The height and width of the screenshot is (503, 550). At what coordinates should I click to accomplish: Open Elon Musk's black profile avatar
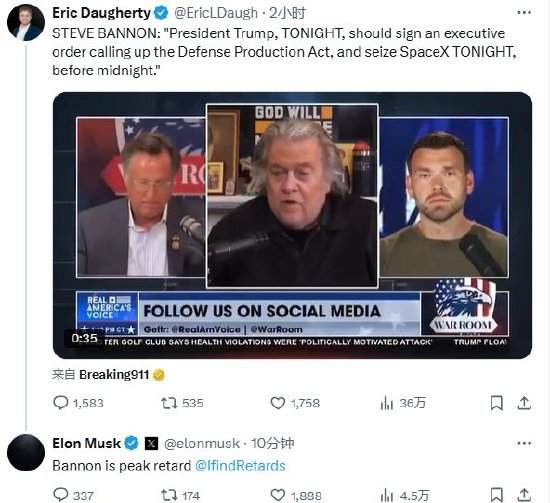coord(26,452)
